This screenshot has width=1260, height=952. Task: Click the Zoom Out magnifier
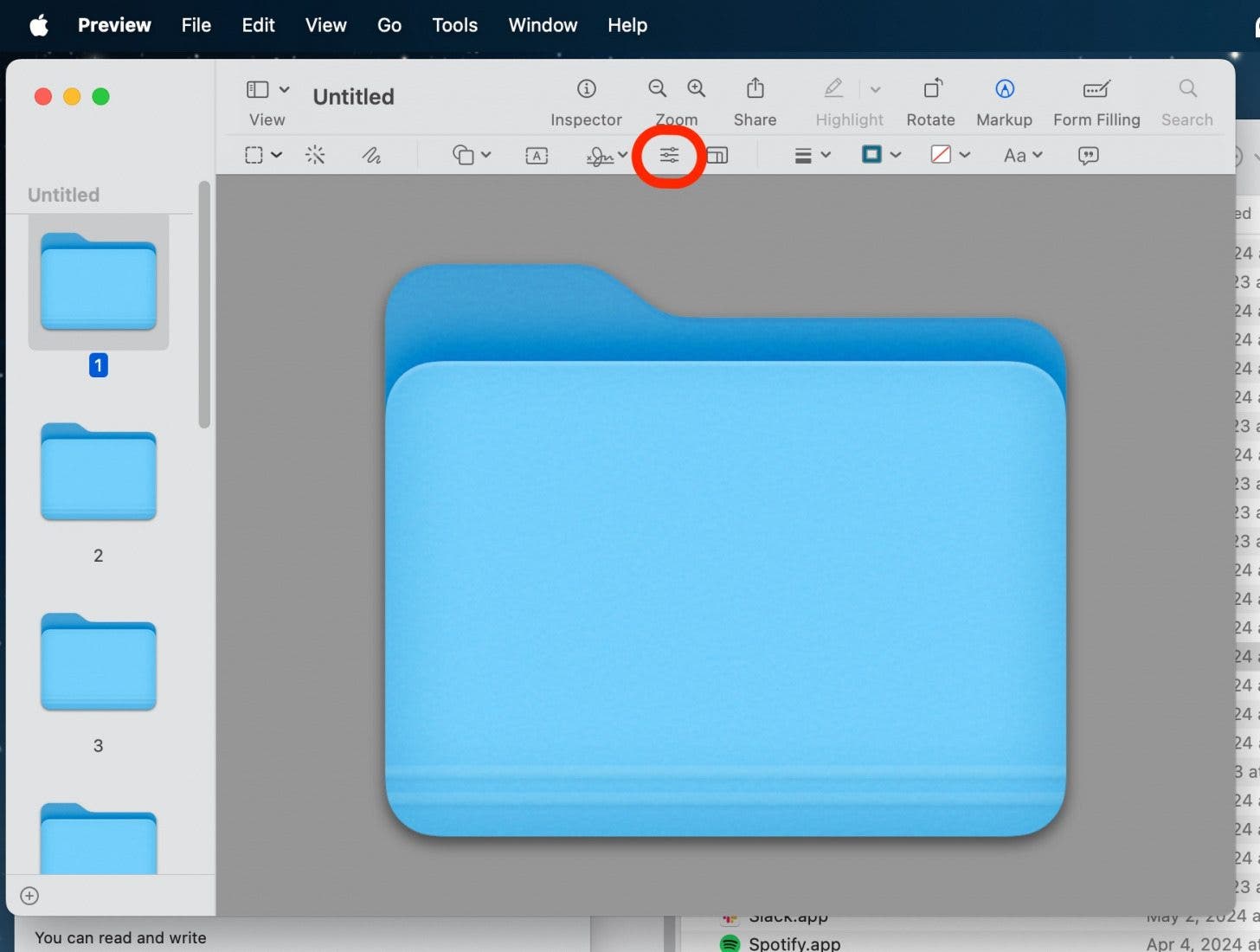(658, 88)
